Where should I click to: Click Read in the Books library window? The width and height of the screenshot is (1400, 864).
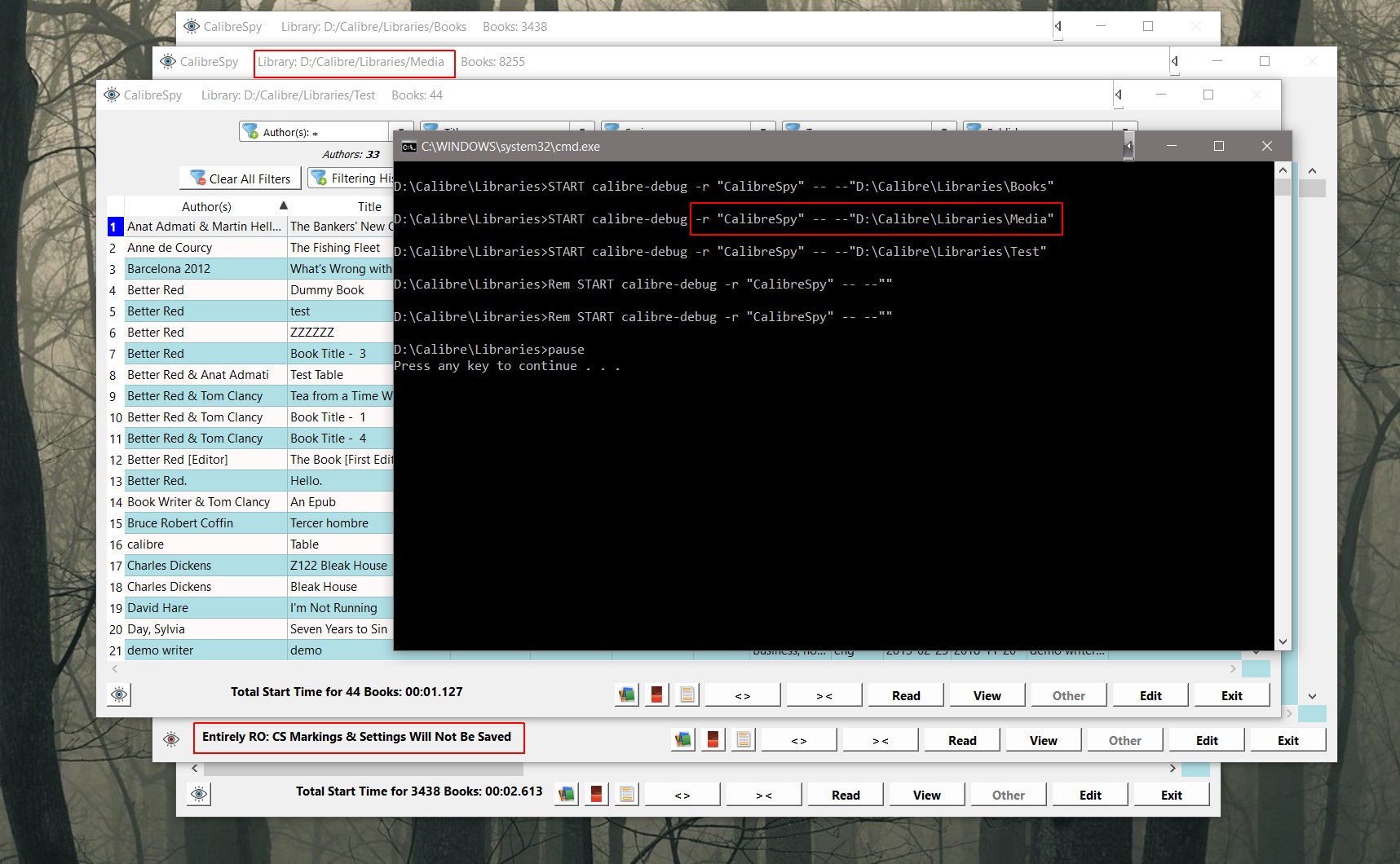(846, 795)
